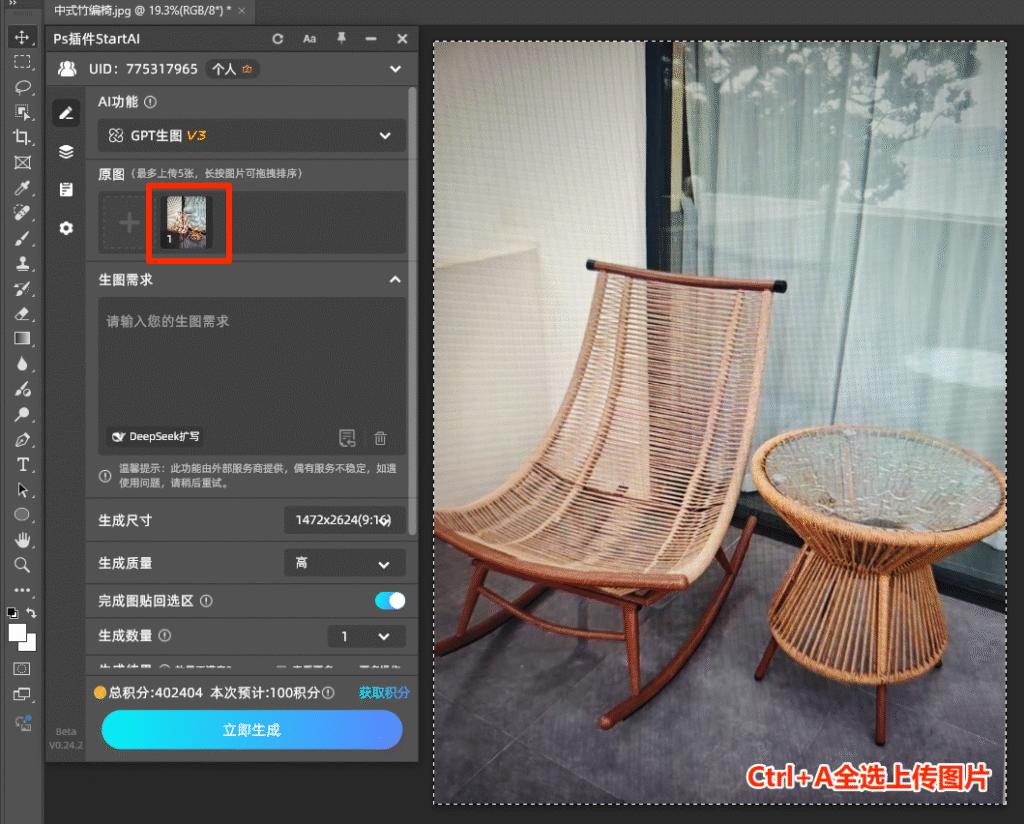Select uploaded source image thumbnail 1
Screen dimensions: 1024x824
click(187, 223)
